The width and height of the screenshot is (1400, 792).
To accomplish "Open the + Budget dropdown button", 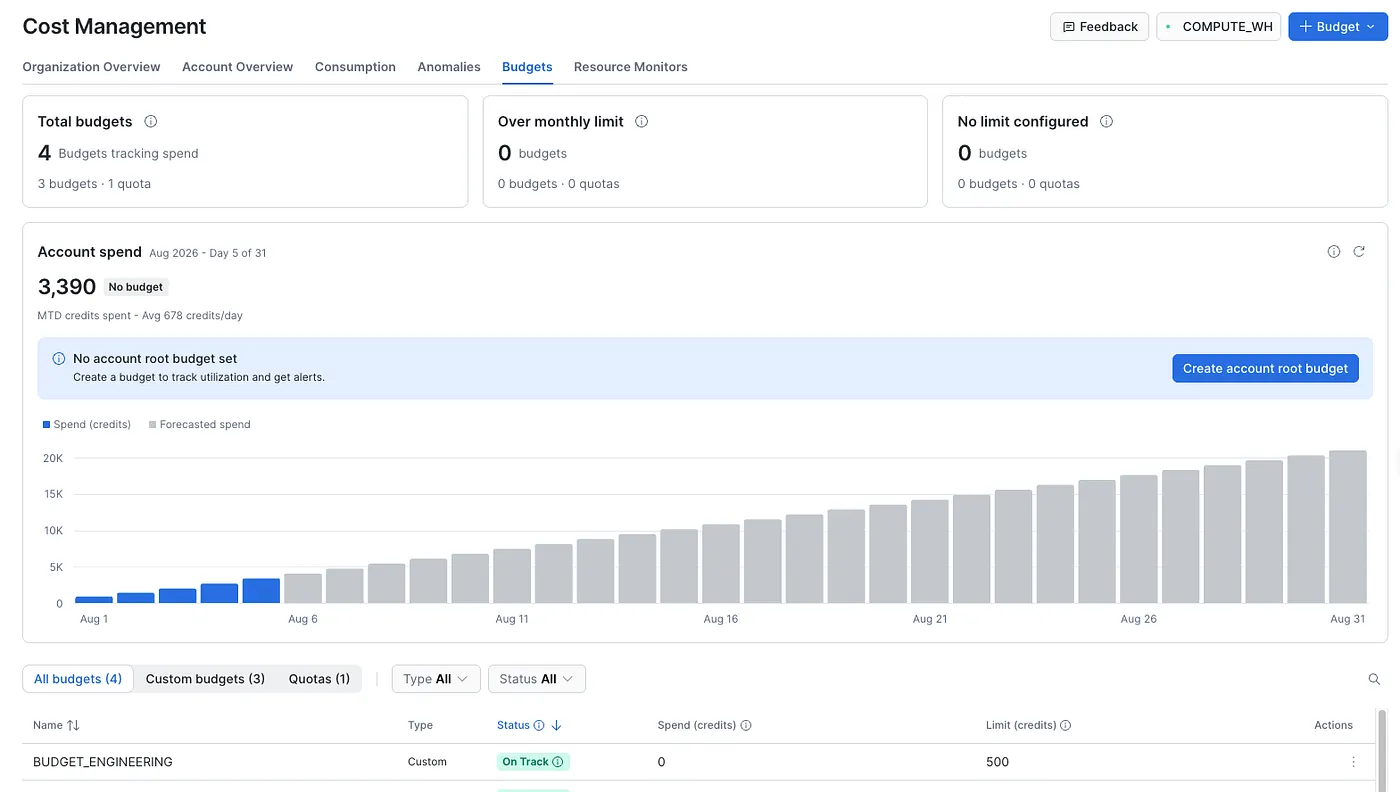I will 1338,27.
